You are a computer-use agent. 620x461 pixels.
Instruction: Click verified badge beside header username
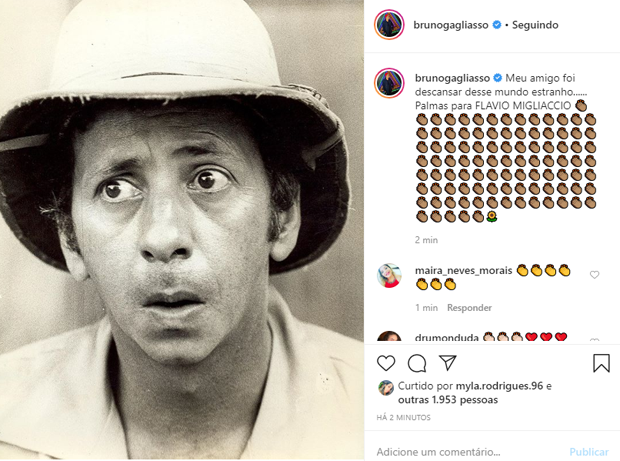click(496, 25)
